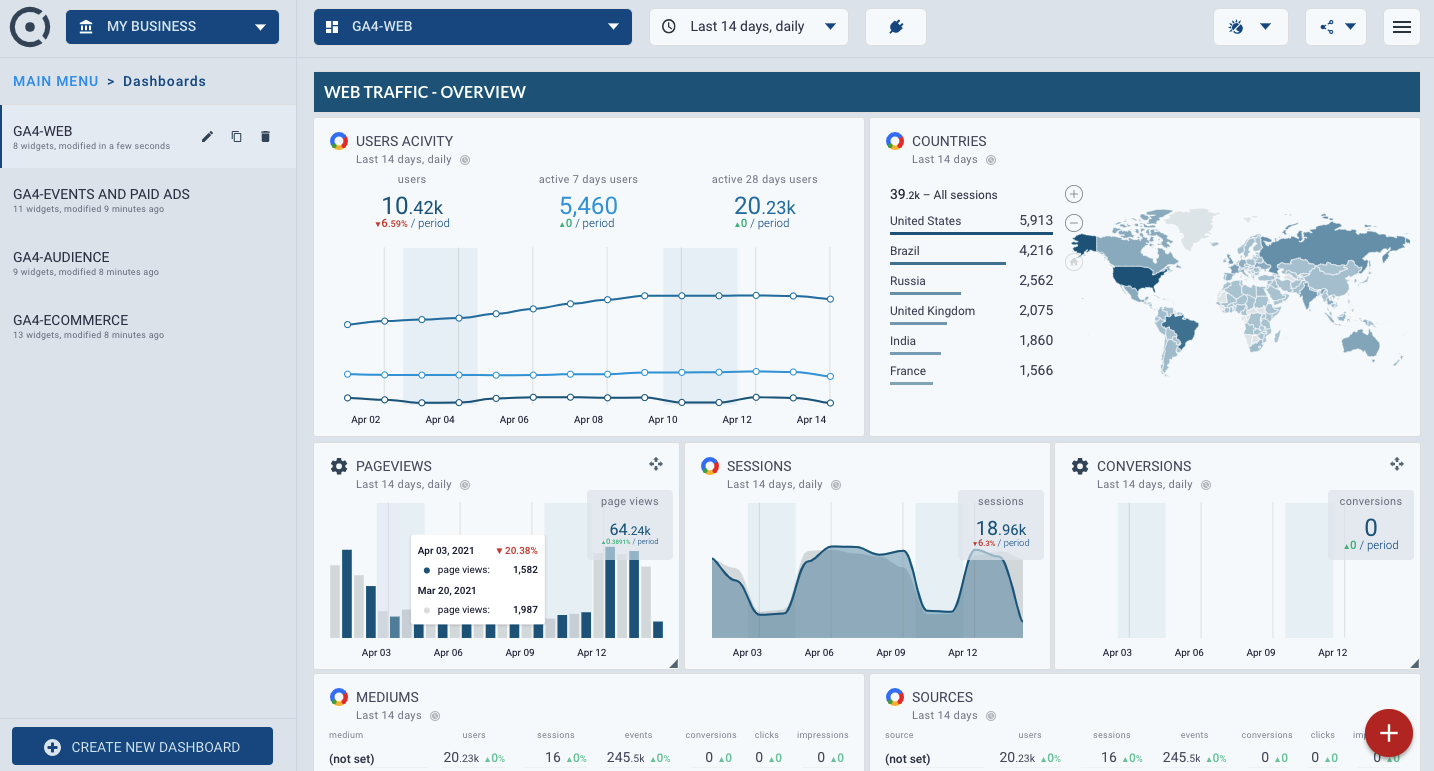Click Google Analytics icon on Mediums widget
Image resolution: width=1434 pixels, height=771 pixels.
click(x=339, y=697)
